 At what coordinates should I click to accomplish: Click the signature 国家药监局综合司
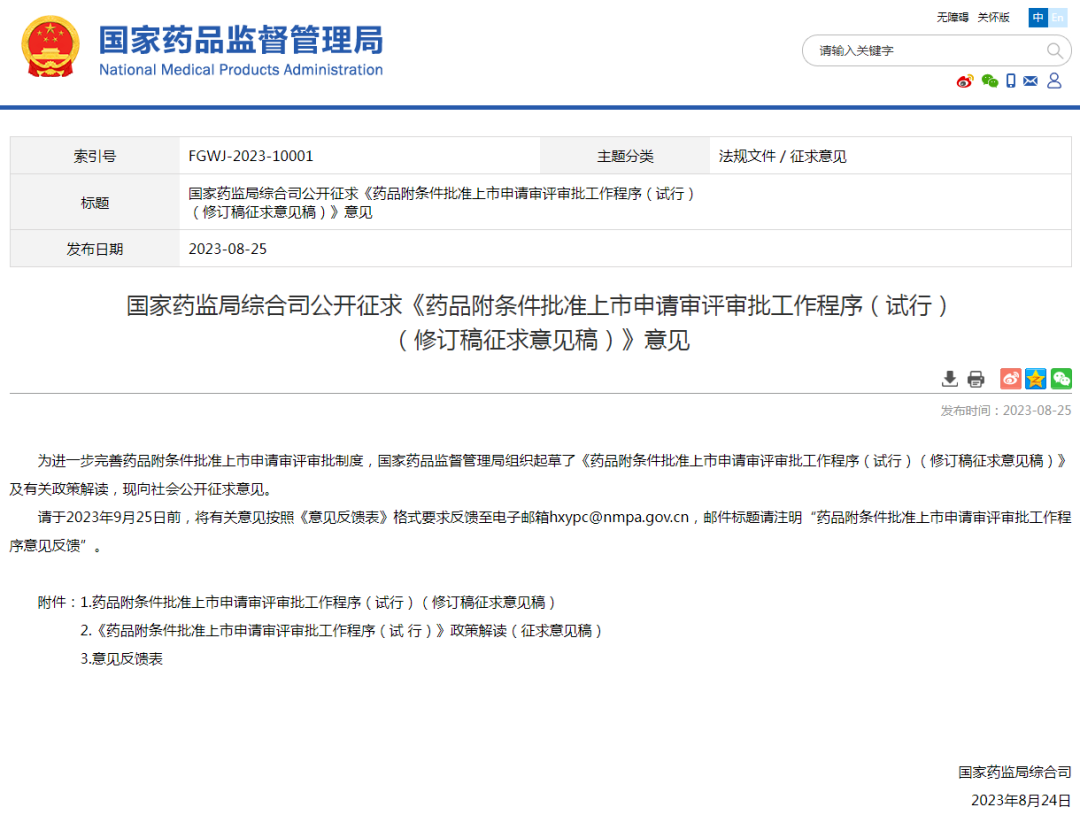pyautogui.click(x=1015, y=772)
